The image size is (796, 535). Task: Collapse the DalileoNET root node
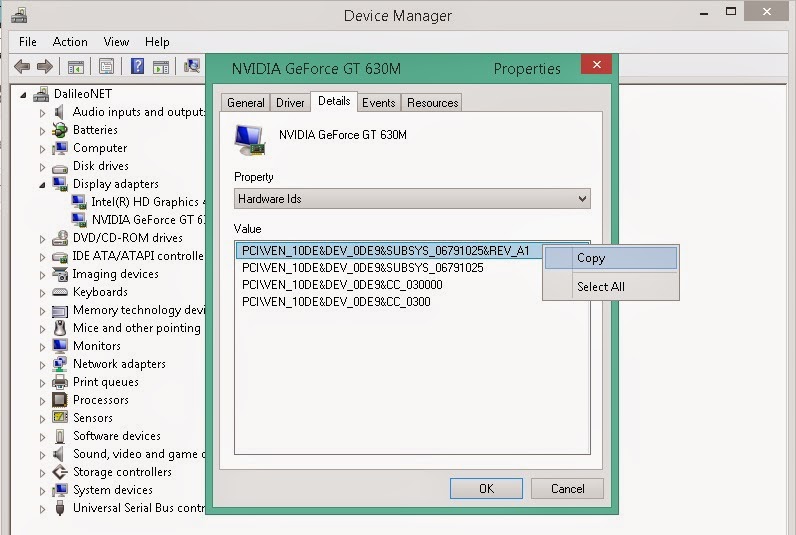(x=23, y=95)
